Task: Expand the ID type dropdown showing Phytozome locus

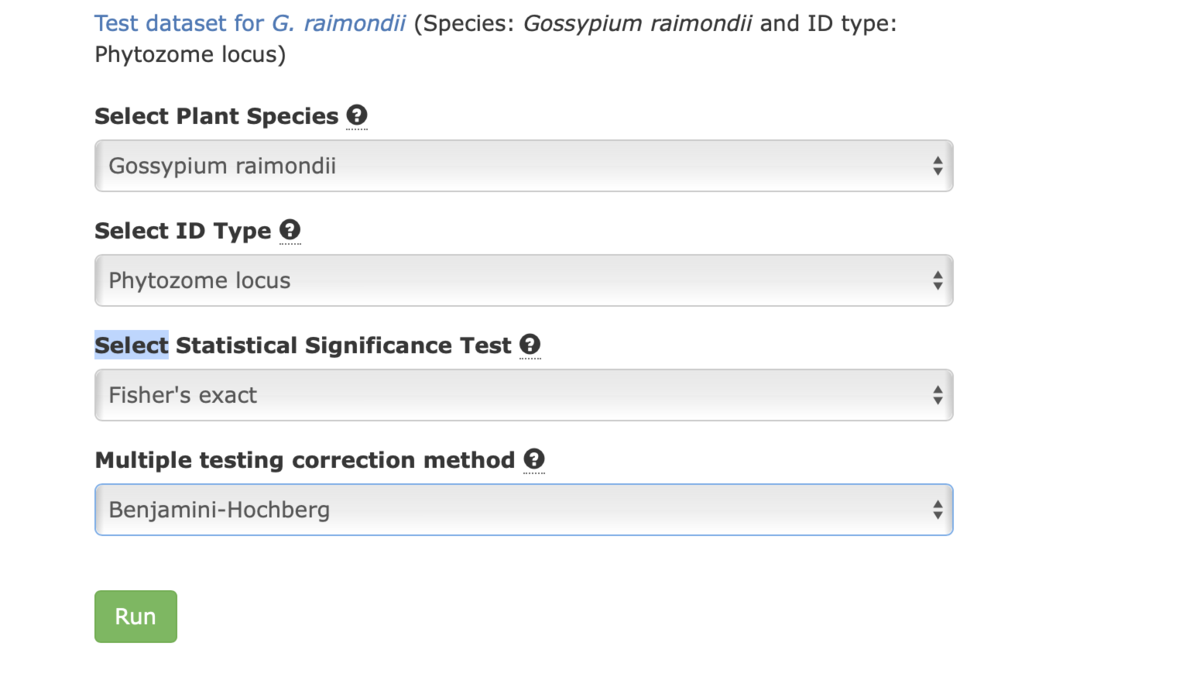Action: (524, 281)
